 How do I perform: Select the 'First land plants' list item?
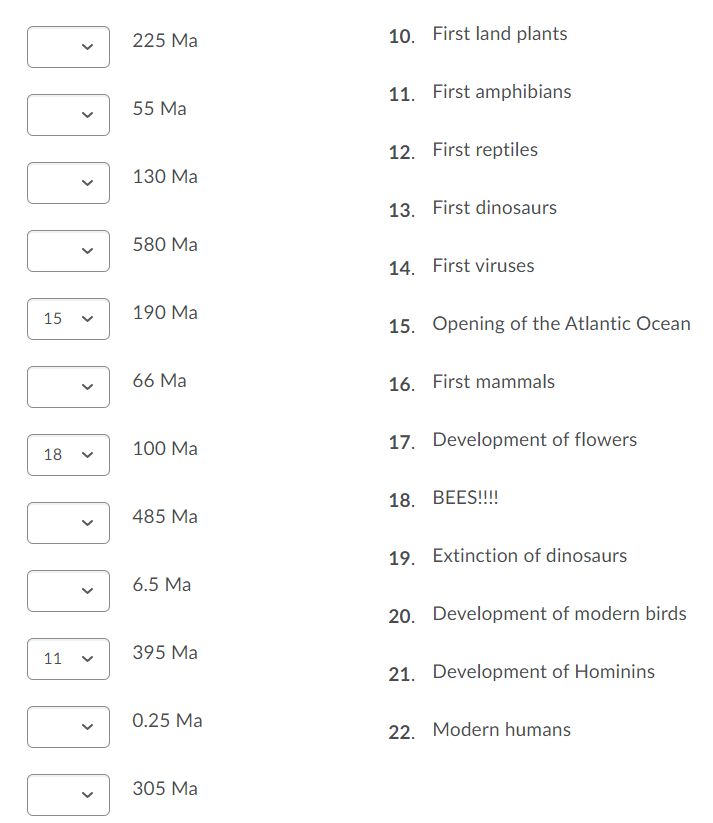coord(499,33)
